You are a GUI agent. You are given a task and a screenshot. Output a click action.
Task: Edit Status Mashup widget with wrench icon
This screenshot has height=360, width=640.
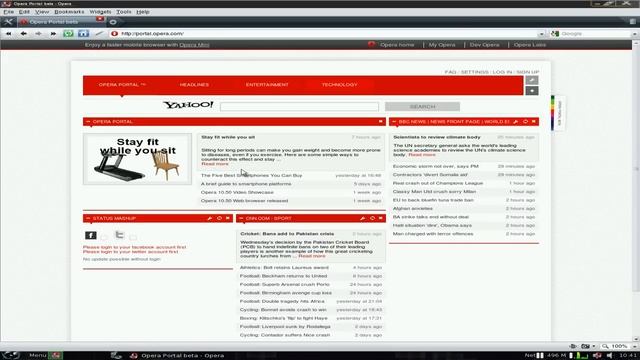[x=209, y=218]
